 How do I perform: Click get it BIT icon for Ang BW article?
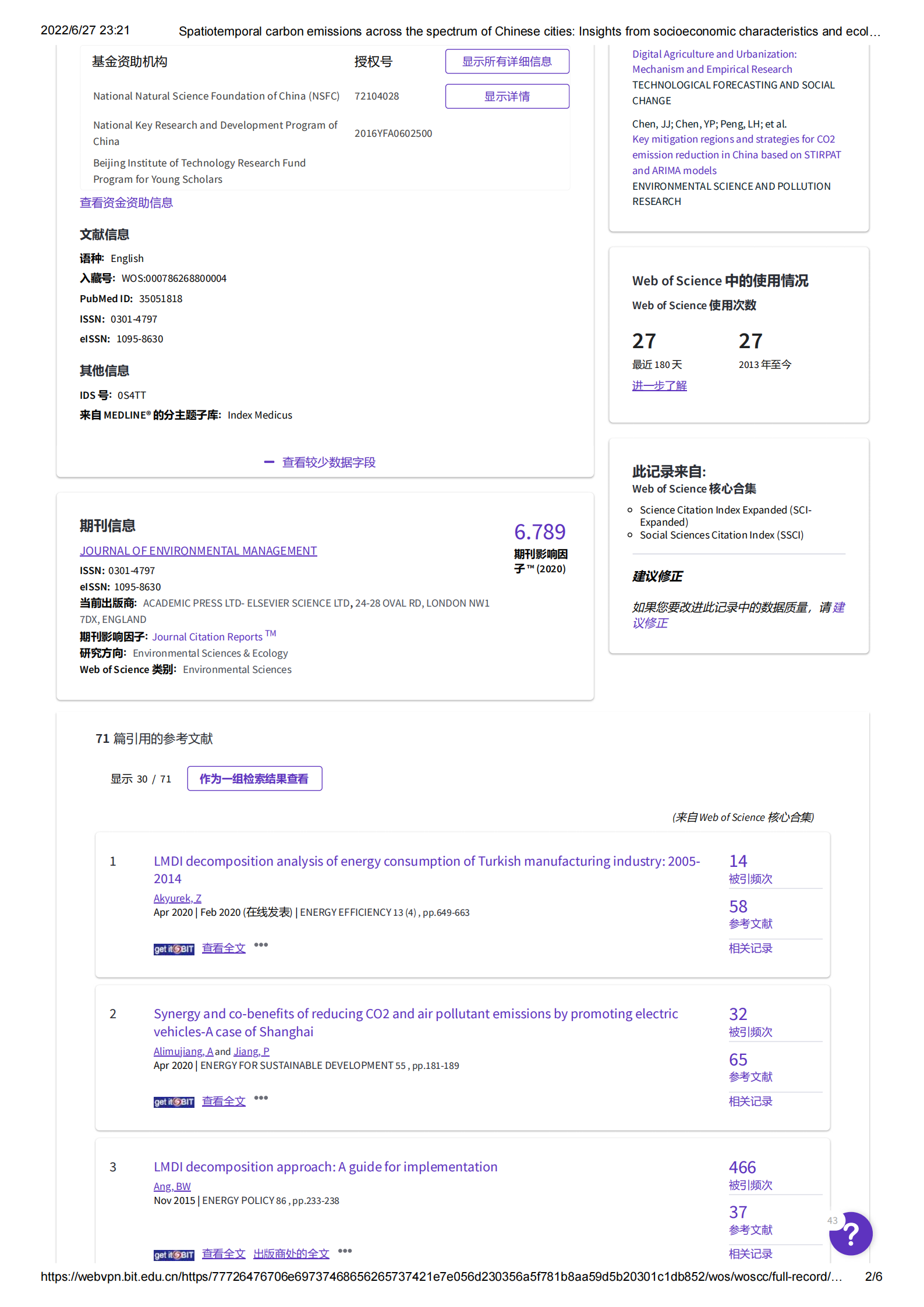(174, 1255)
